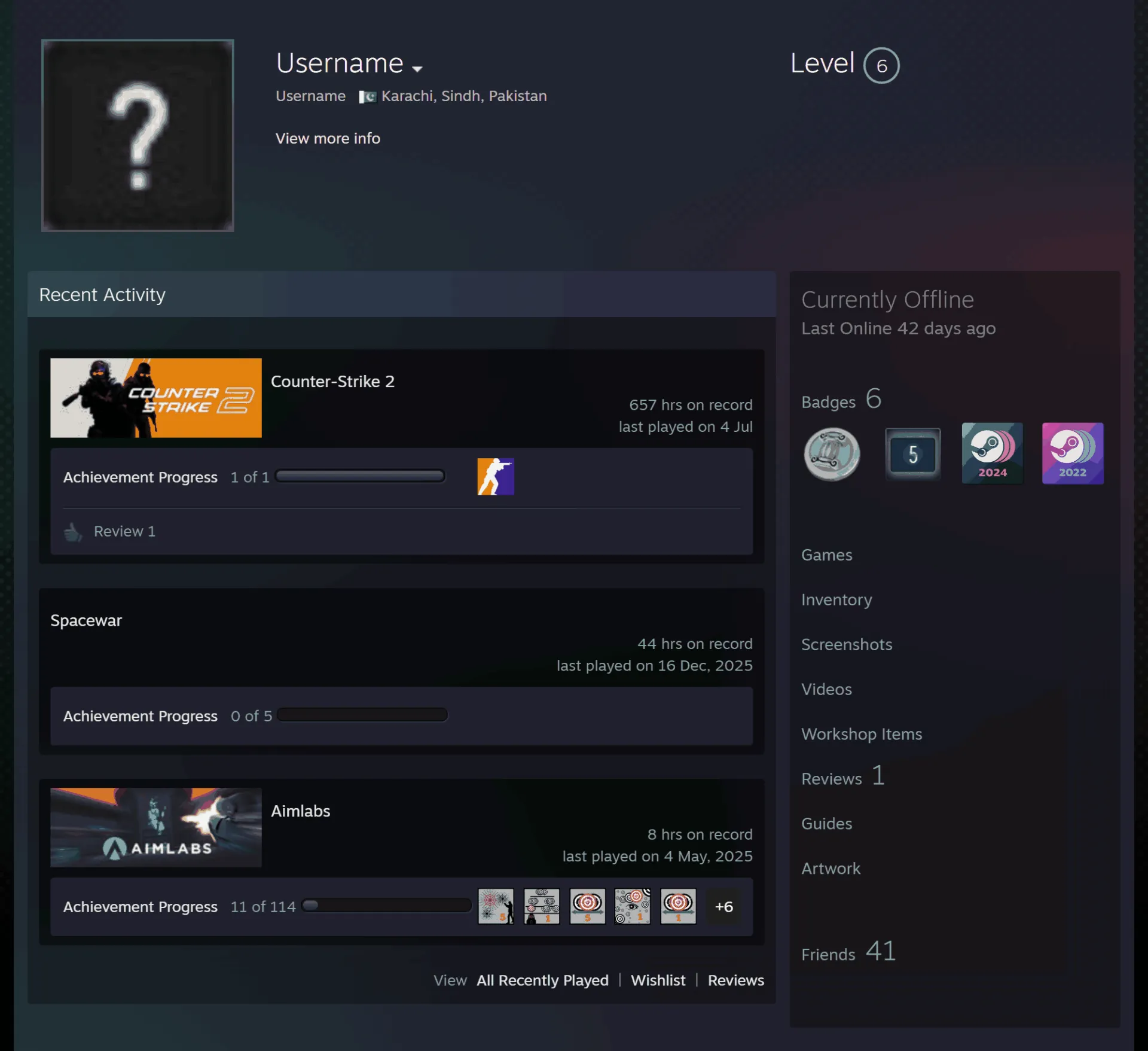Open the Wishlist link
The width and height of the screenshot is (1148, 1051).
(658, 980)
